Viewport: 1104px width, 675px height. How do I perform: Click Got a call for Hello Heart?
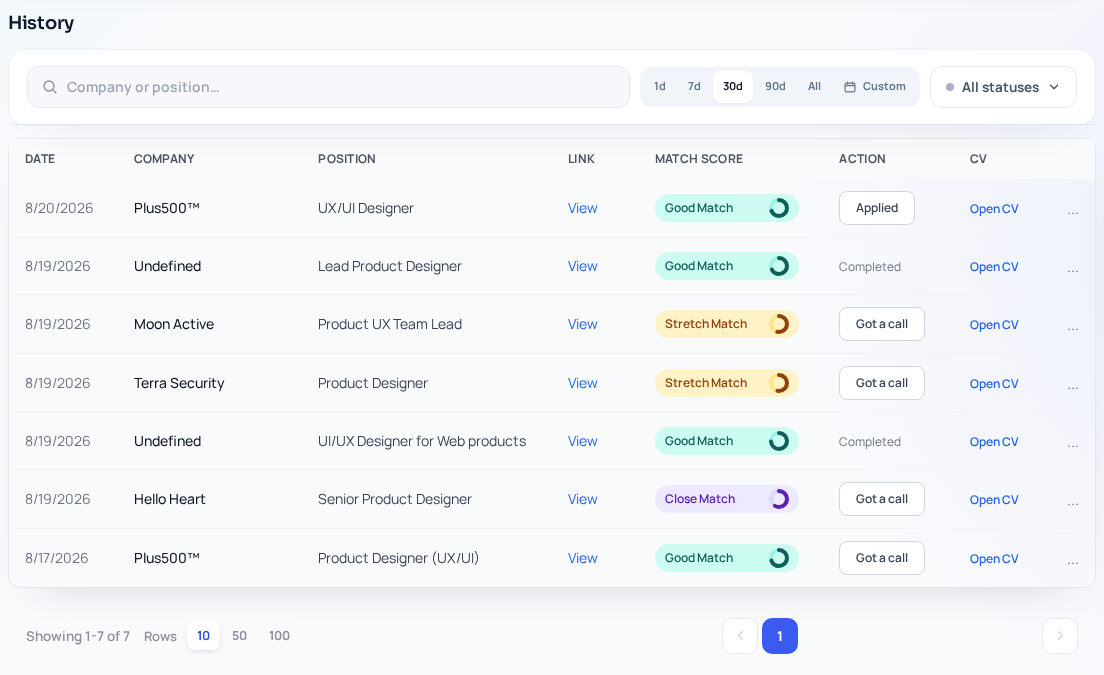click(x=882, y=499)
